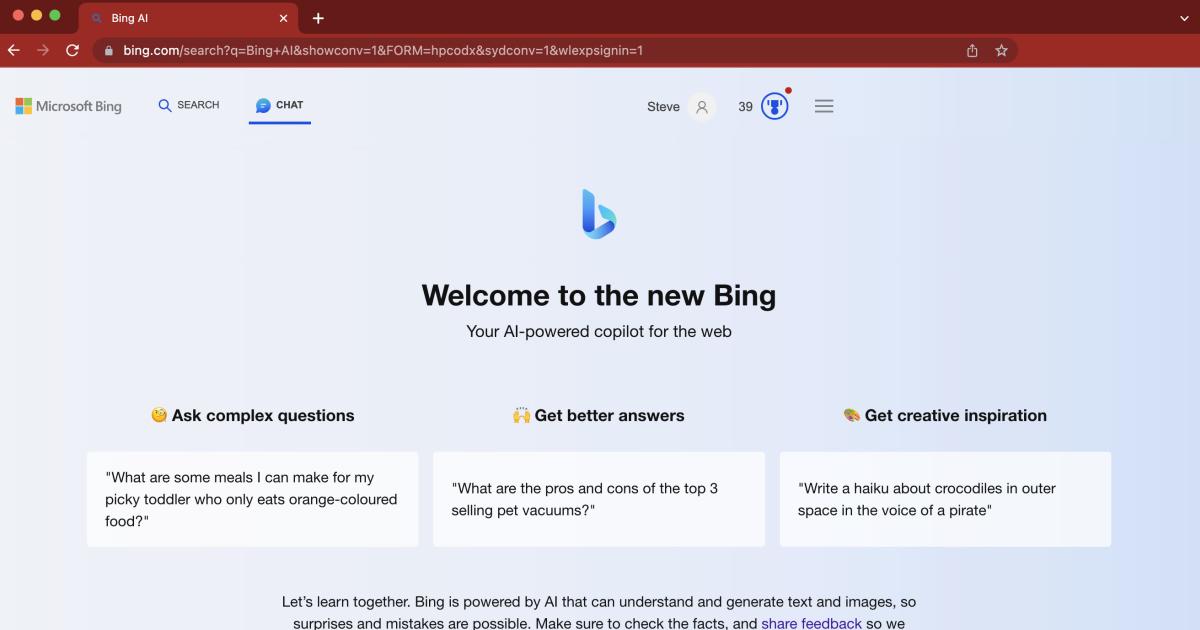
Task: Click the Microsoft Bing logo
Action: click(x=68, y=106)
